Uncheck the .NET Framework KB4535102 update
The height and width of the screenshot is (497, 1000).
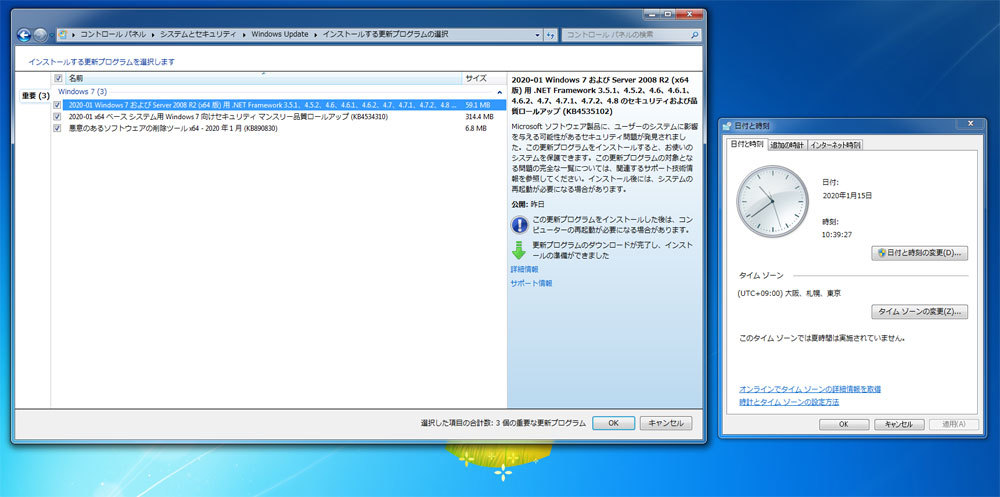tap(57, 105)
